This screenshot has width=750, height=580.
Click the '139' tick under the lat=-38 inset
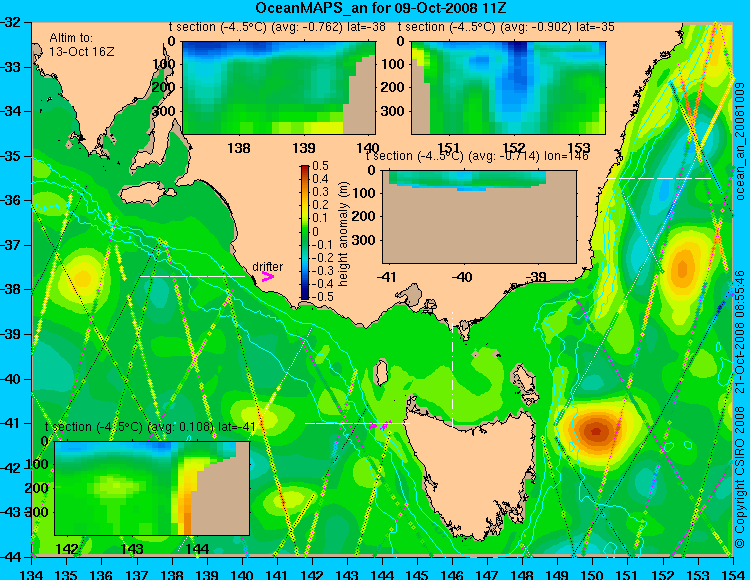[x=304, y=148]
